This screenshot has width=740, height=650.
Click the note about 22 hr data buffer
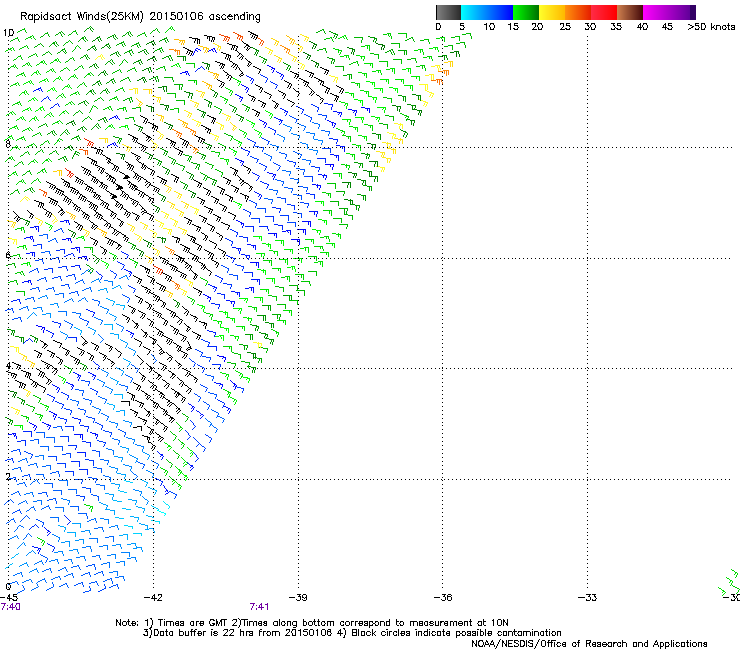coord(352,633)
